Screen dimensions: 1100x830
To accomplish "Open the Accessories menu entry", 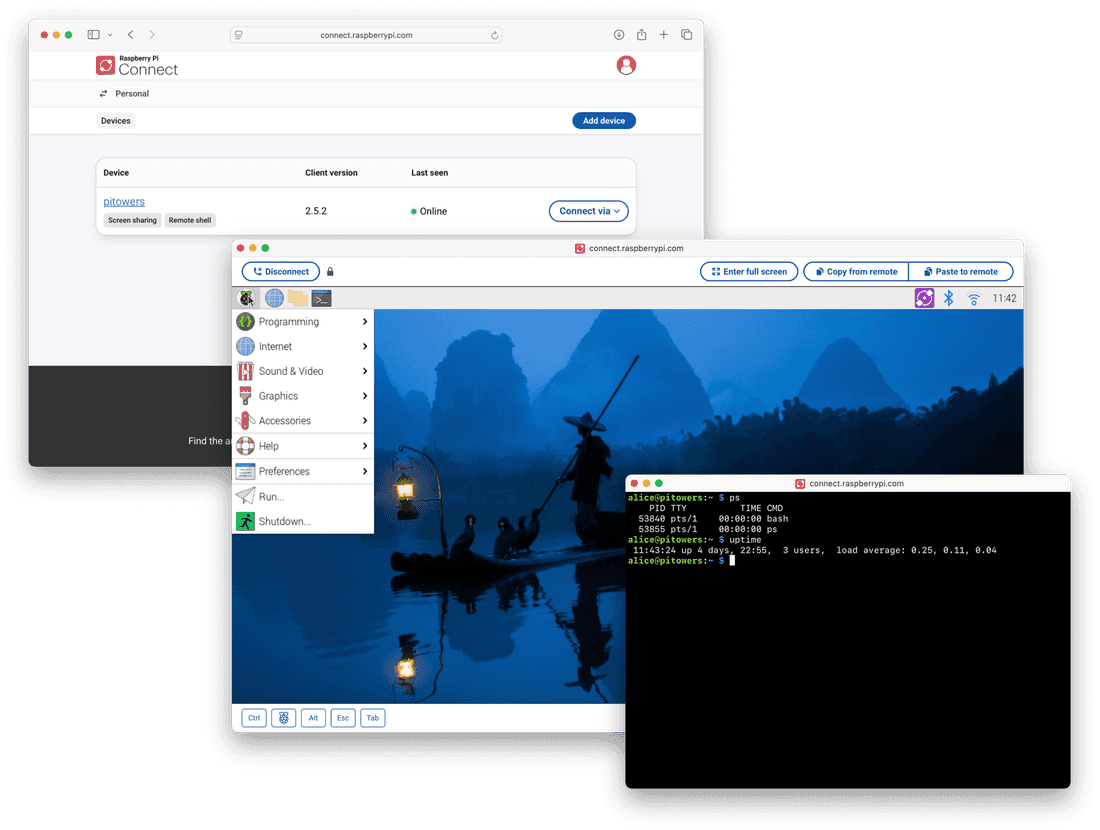I will [x=287, y=421].
